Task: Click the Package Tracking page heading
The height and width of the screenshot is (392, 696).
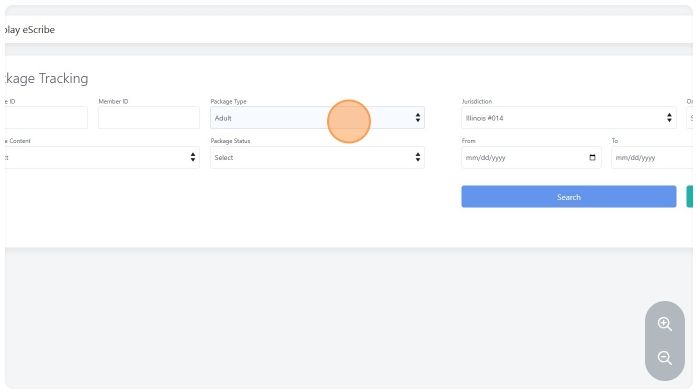Action: pyautogui.click(x=47, y=78)
